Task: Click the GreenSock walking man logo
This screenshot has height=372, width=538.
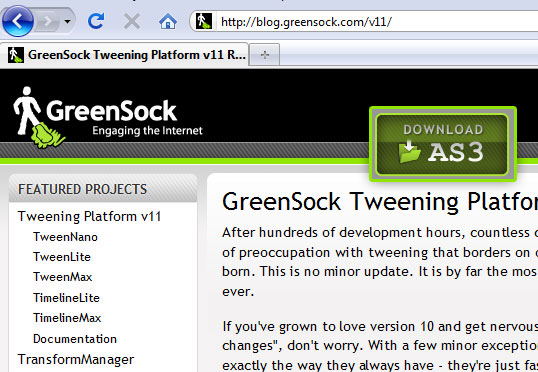Action: tap(38, 117)
